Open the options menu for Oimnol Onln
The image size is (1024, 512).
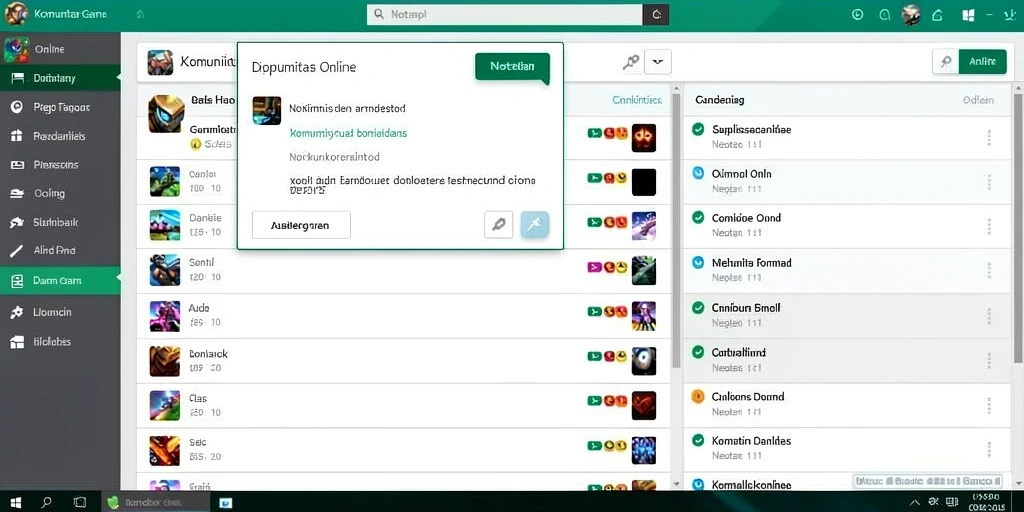989,182
